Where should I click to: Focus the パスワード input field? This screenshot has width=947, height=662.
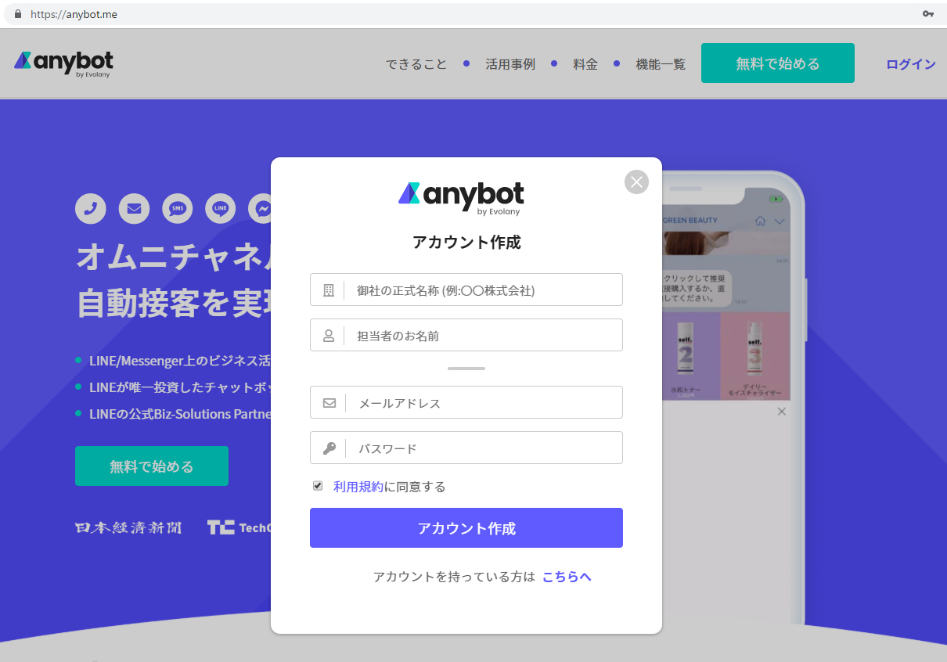click(466, 448)
